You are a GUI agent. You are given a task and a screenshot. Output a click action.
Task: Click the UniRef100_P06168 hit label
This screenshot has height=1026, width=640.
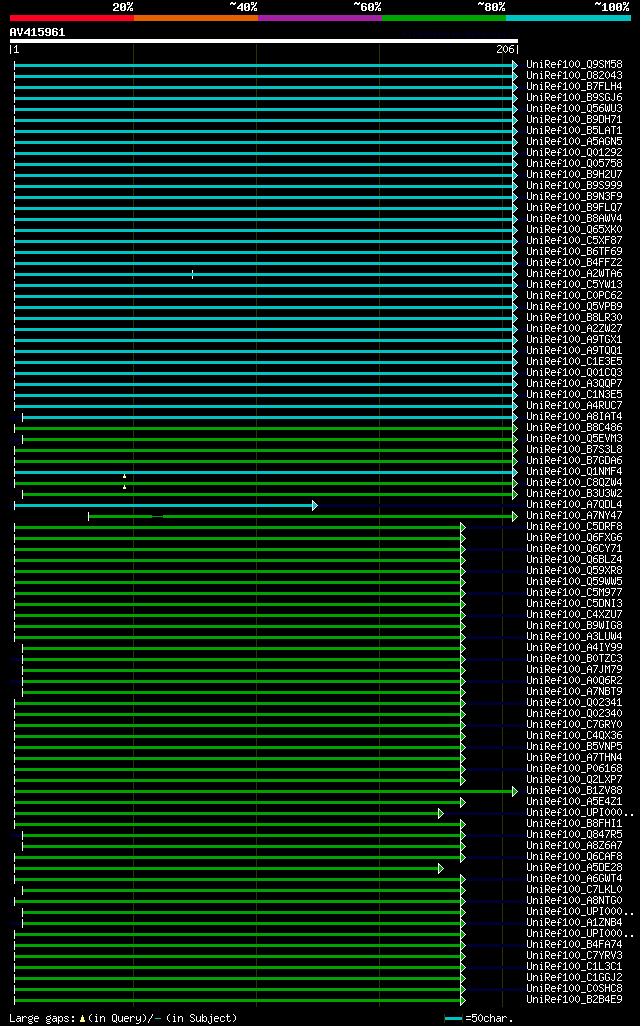575,769
